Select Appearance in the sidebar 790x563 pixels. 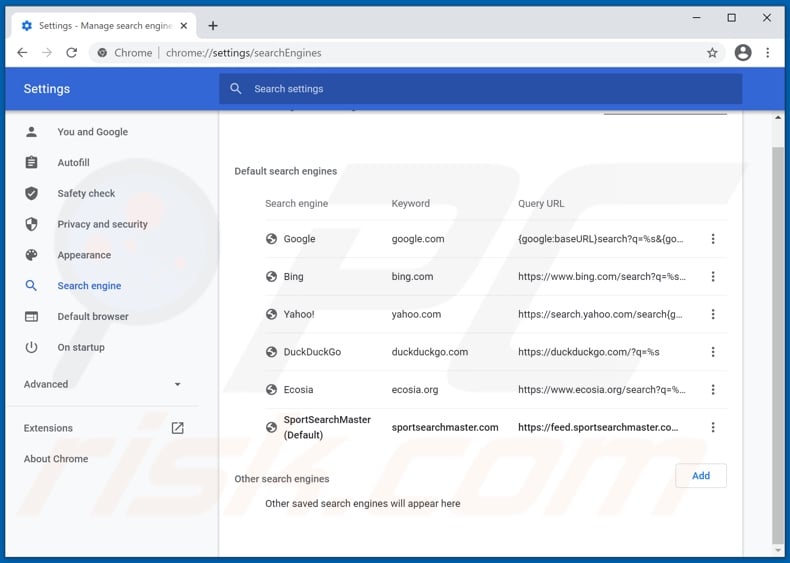click(x=84, y=255)
